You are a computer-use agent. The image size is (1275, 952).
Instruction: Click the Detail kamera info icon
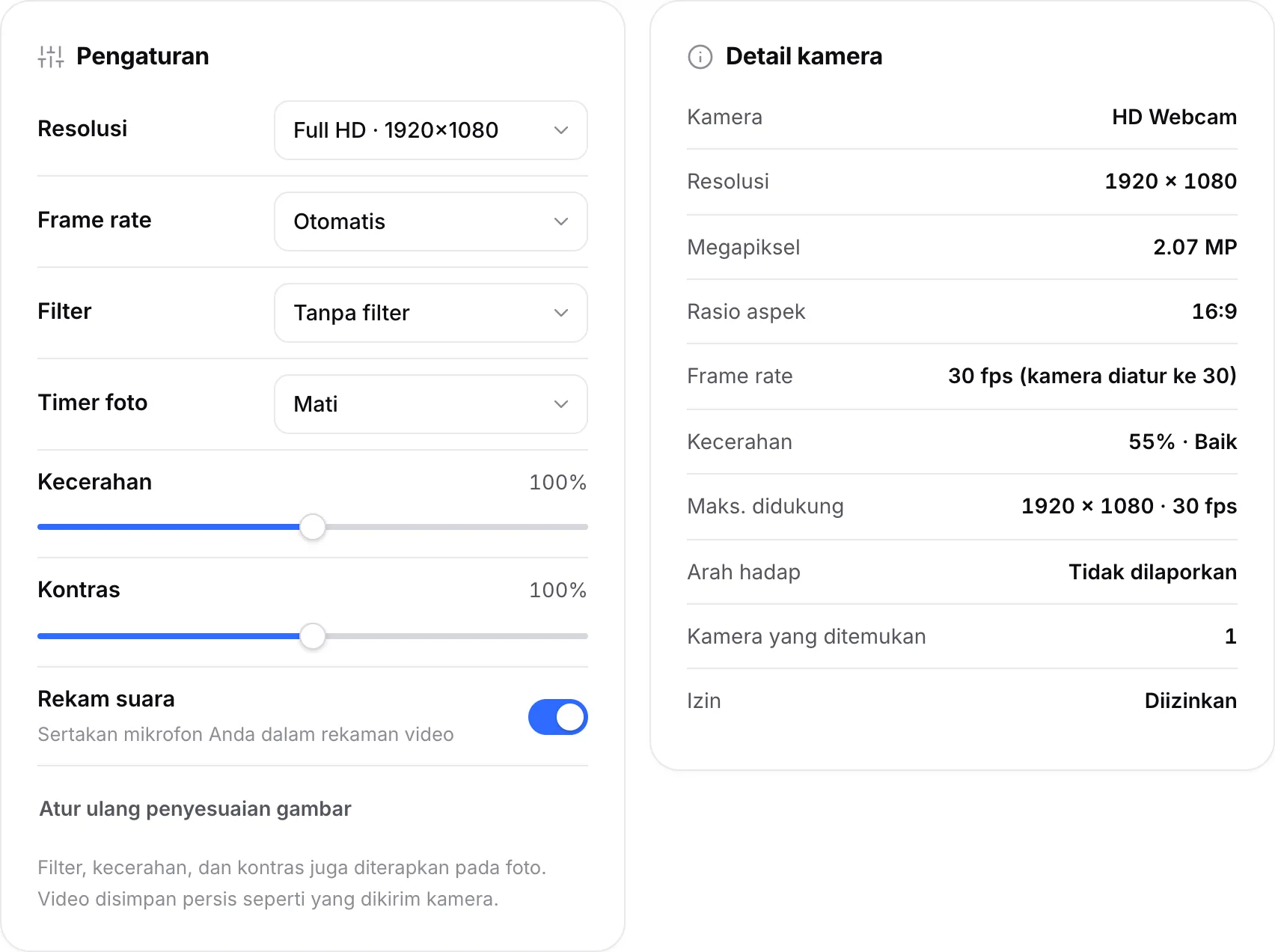(x=700, y=57)
